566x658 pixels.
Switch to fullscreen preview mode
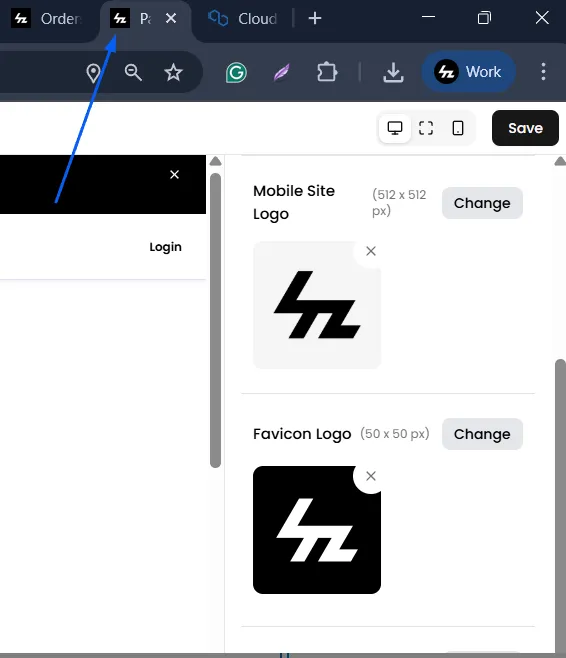coord(426,128)
